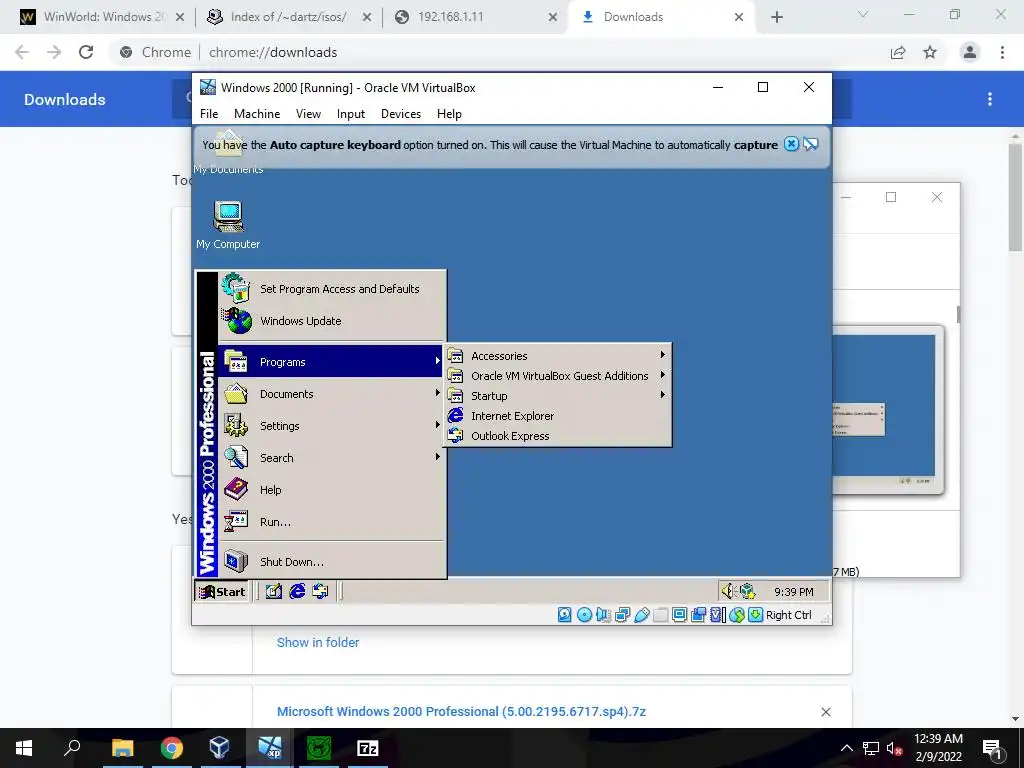Click the greyed shared folders indicator in VirtualBox status bar
This screenshot has width=1024, height=768.
[660, 615]
